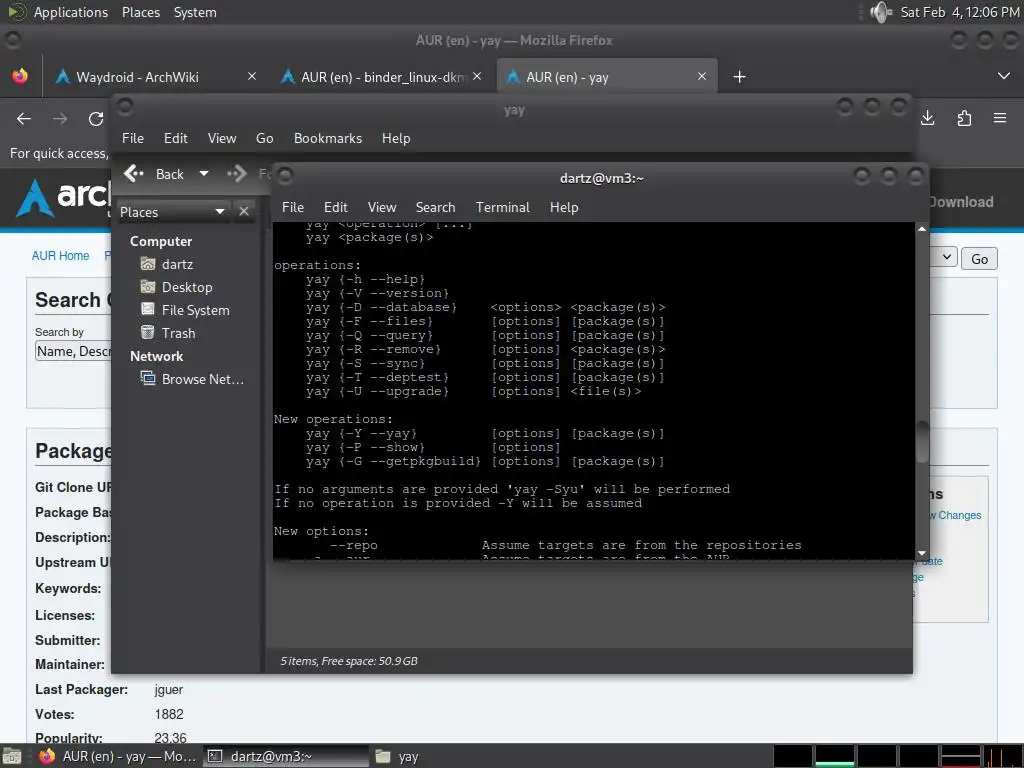
Task: Click the Firefox forward arrow
Action: click(x=60, y=119)
